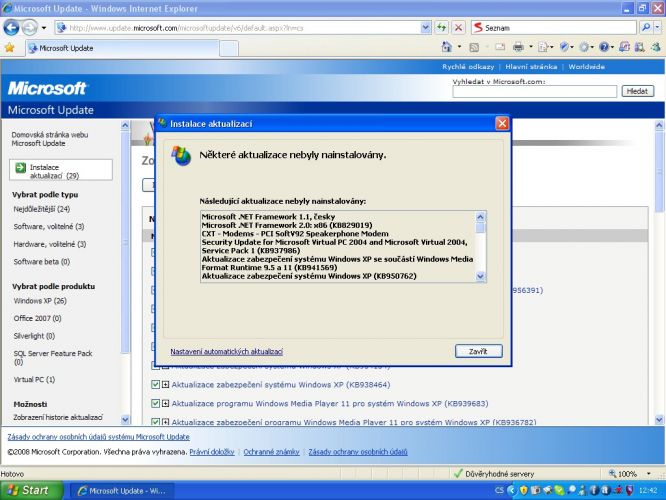Open Nastavení automatických aktualizací link

point(226,352)
